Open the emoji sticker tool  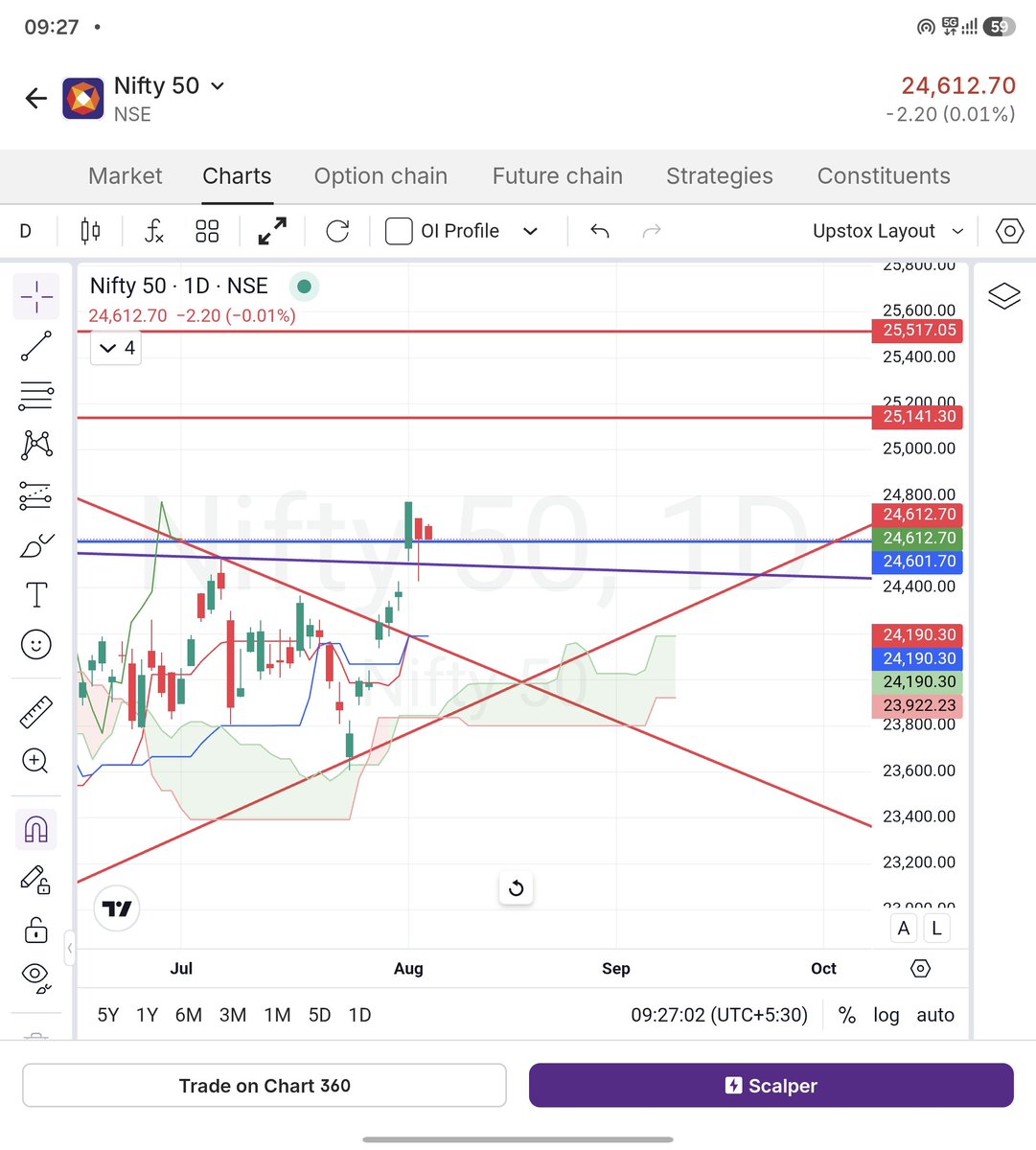36,645
